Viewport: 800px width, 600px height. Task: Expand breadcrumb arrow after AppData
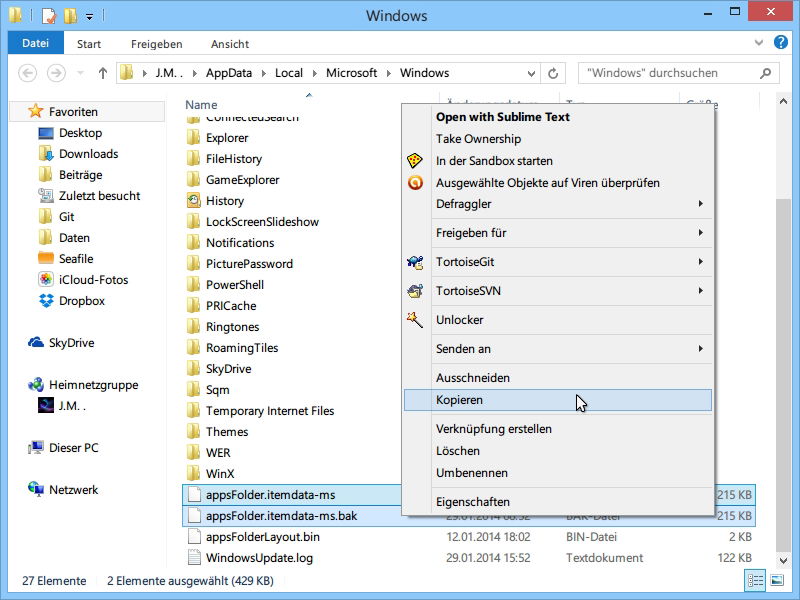264,73
